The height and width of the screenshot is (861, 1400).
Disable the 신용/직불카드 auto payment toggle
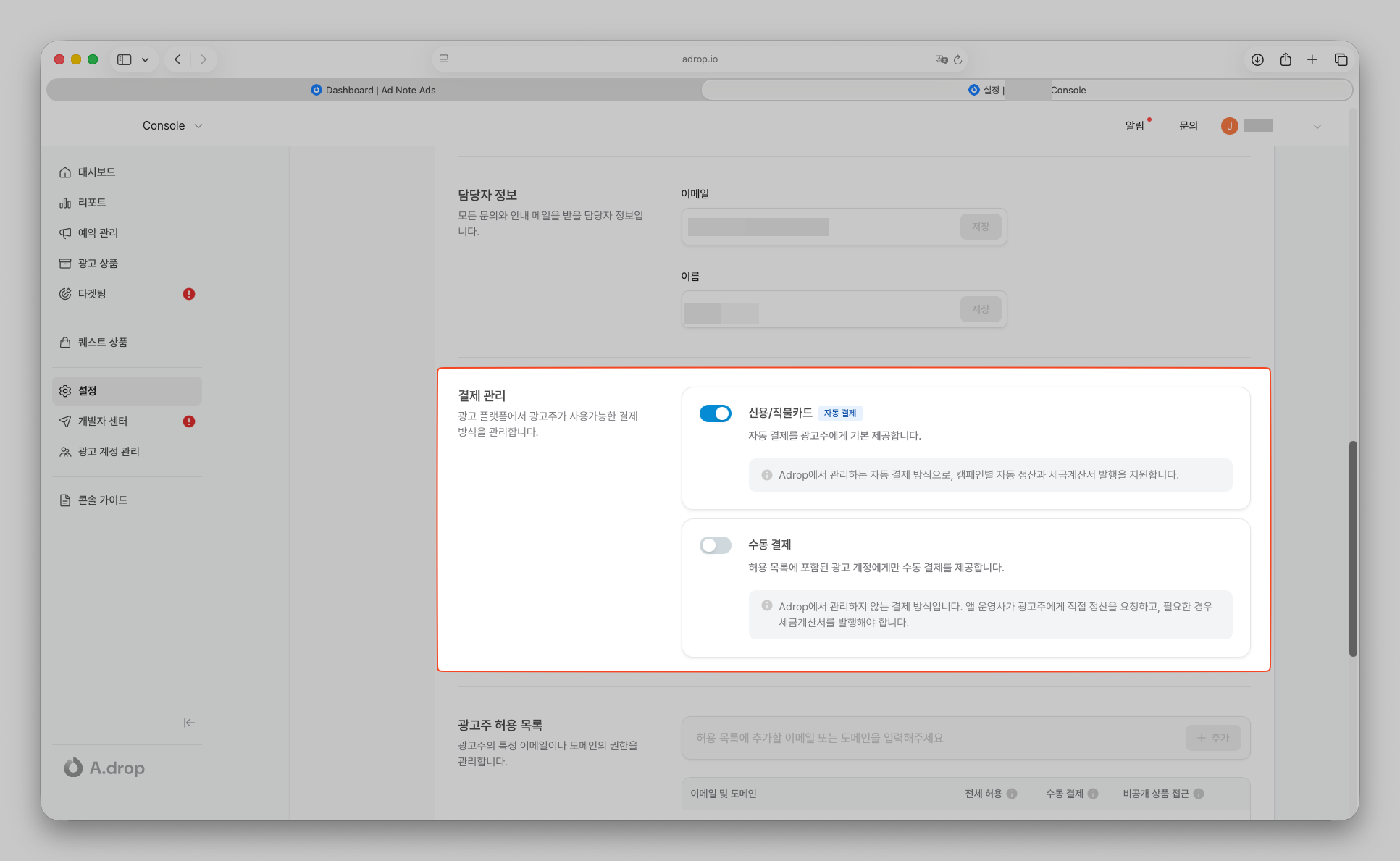tap(715, 413)
